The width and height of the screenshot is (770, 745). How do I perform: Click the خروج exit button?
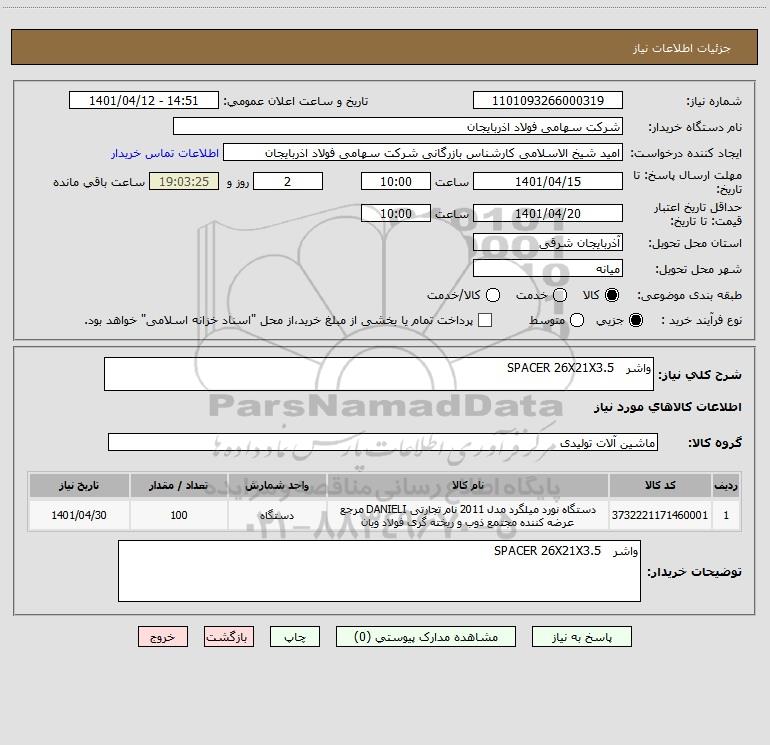click(x=163, y=637)
